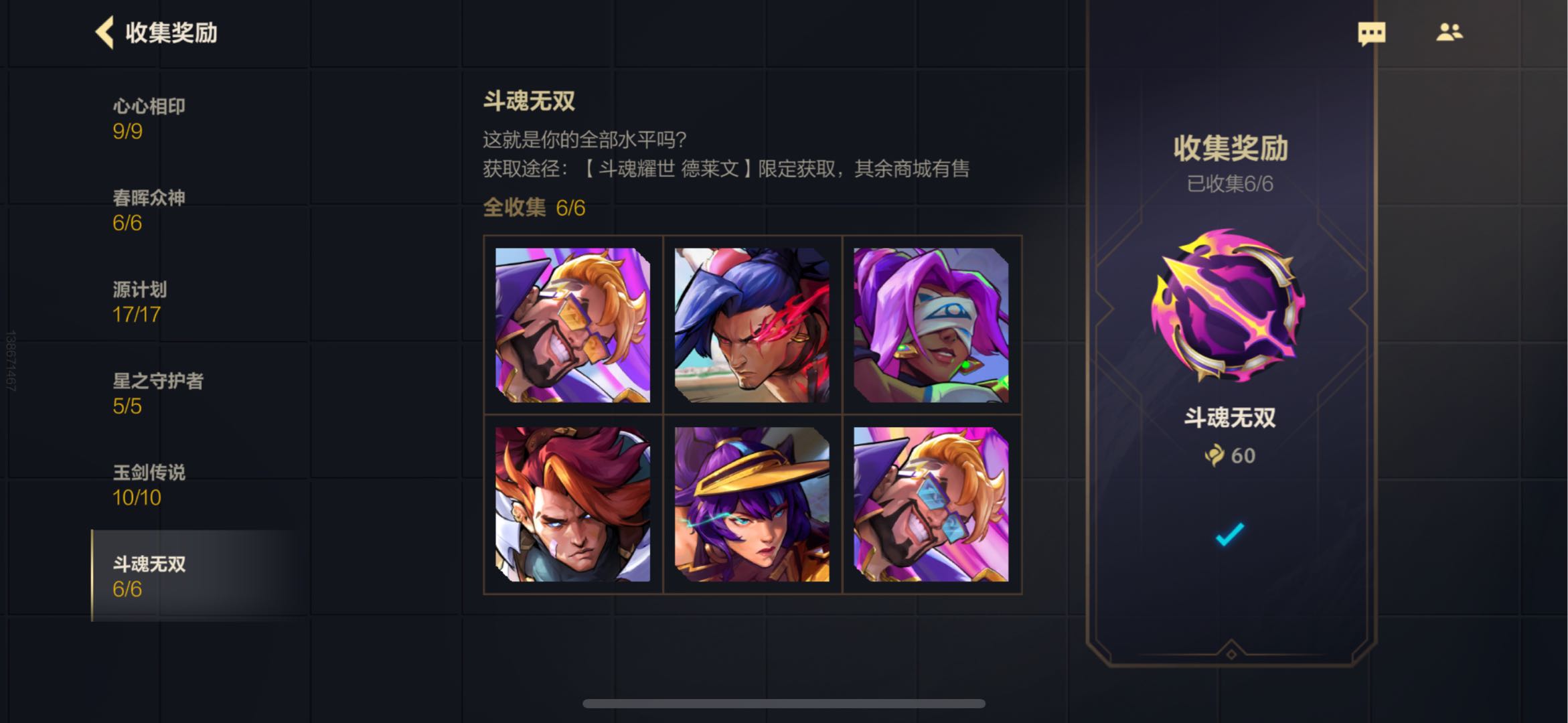Select the orange-glasses Draven skin portrait
This screenshot has width=1568, height=723.
(x=572, y=325)
